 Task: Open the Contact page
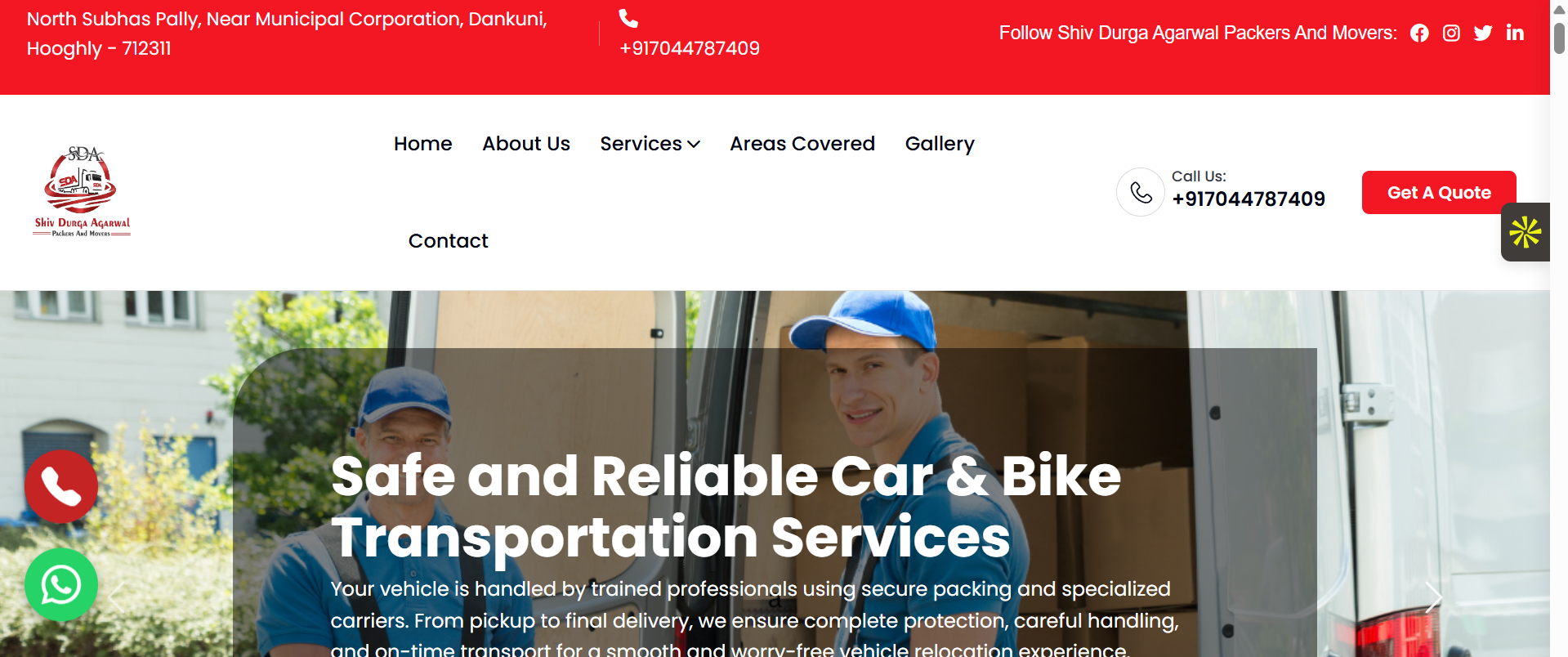[448, 240]
